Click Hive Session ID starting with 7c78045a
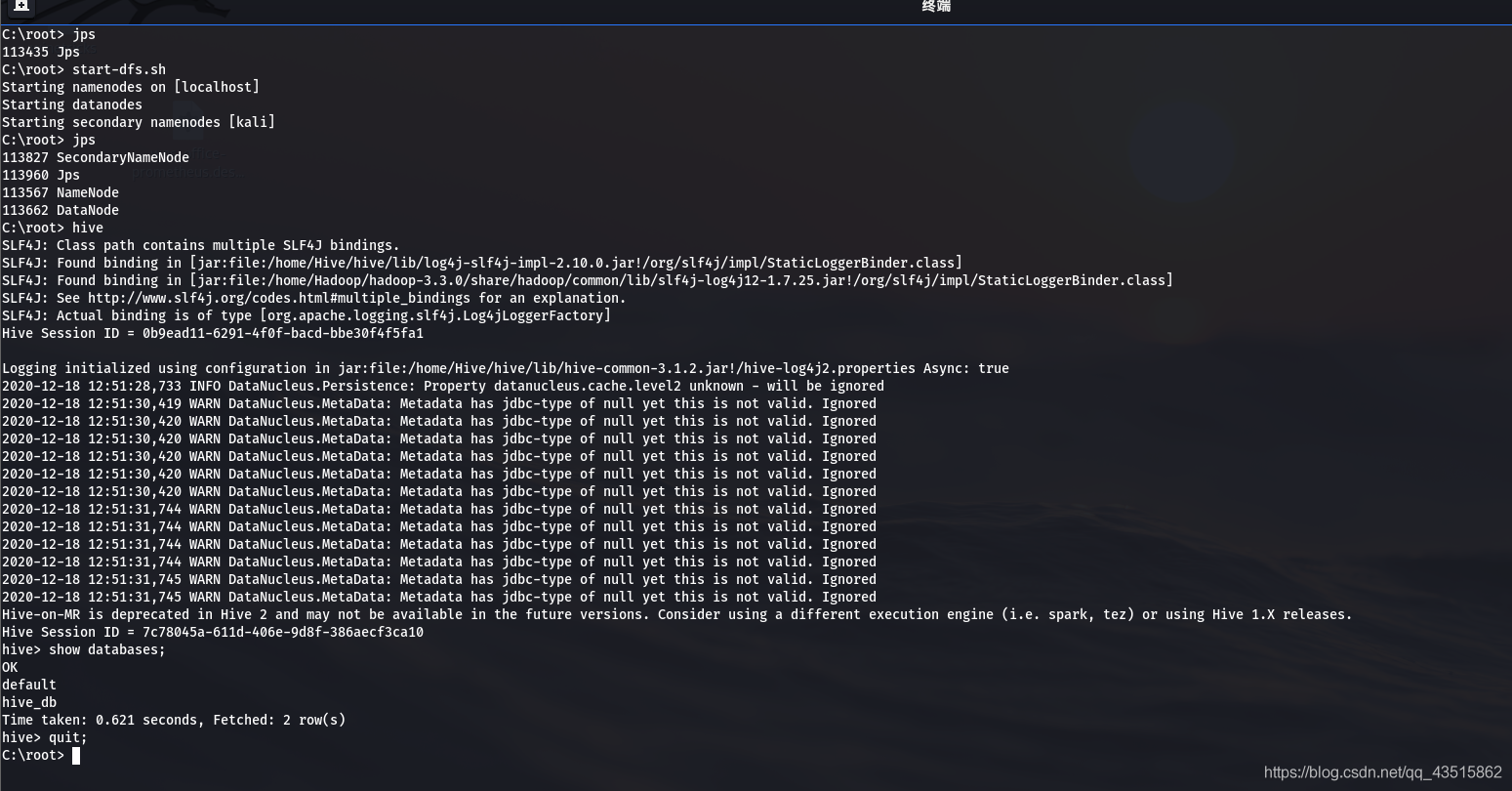Screen dimensions: 1512x791 (x=213, y=632)
